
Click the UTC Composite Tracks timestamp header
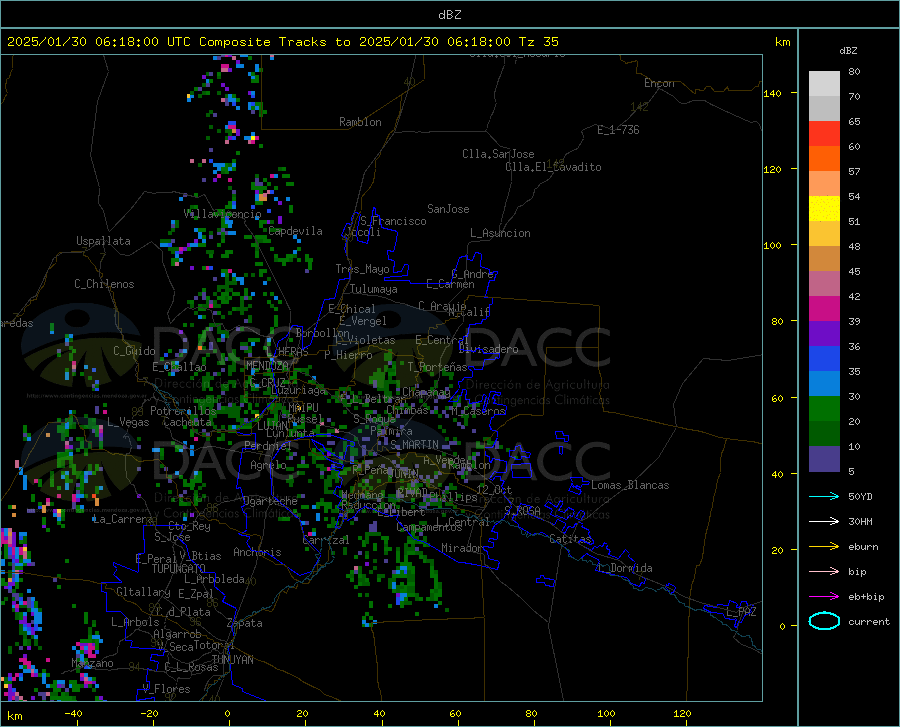[283, 42]
